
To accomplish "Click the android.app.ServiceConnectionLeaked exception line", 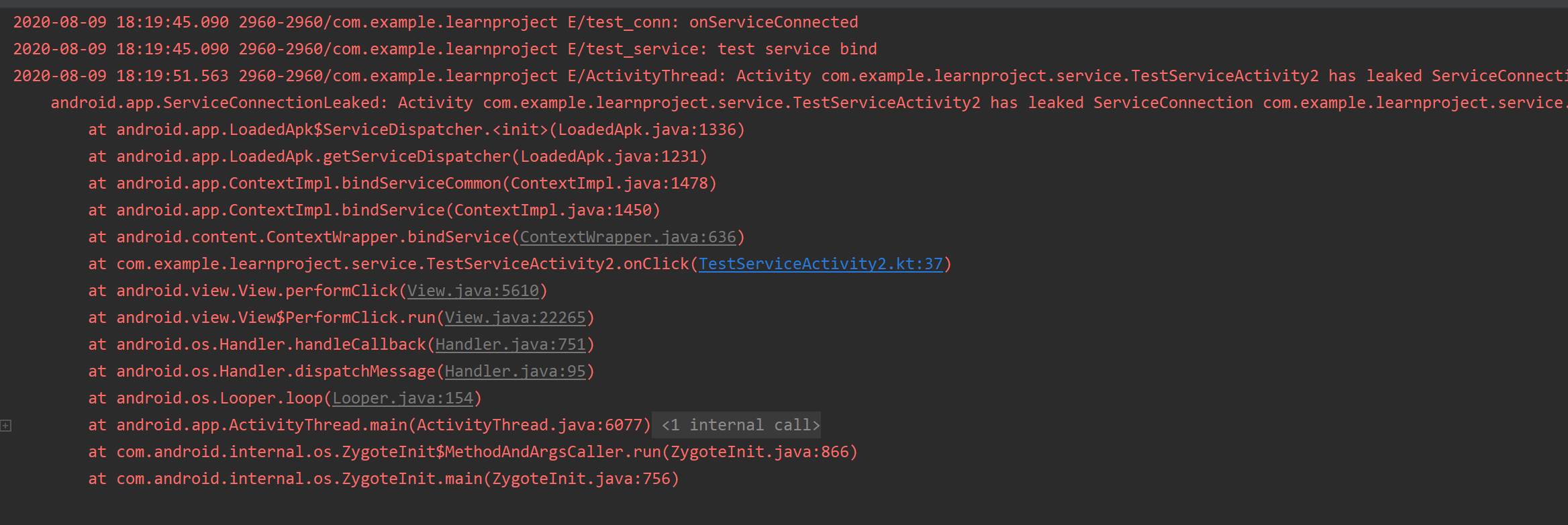I will pyautogui.click(x=805, y=103).
